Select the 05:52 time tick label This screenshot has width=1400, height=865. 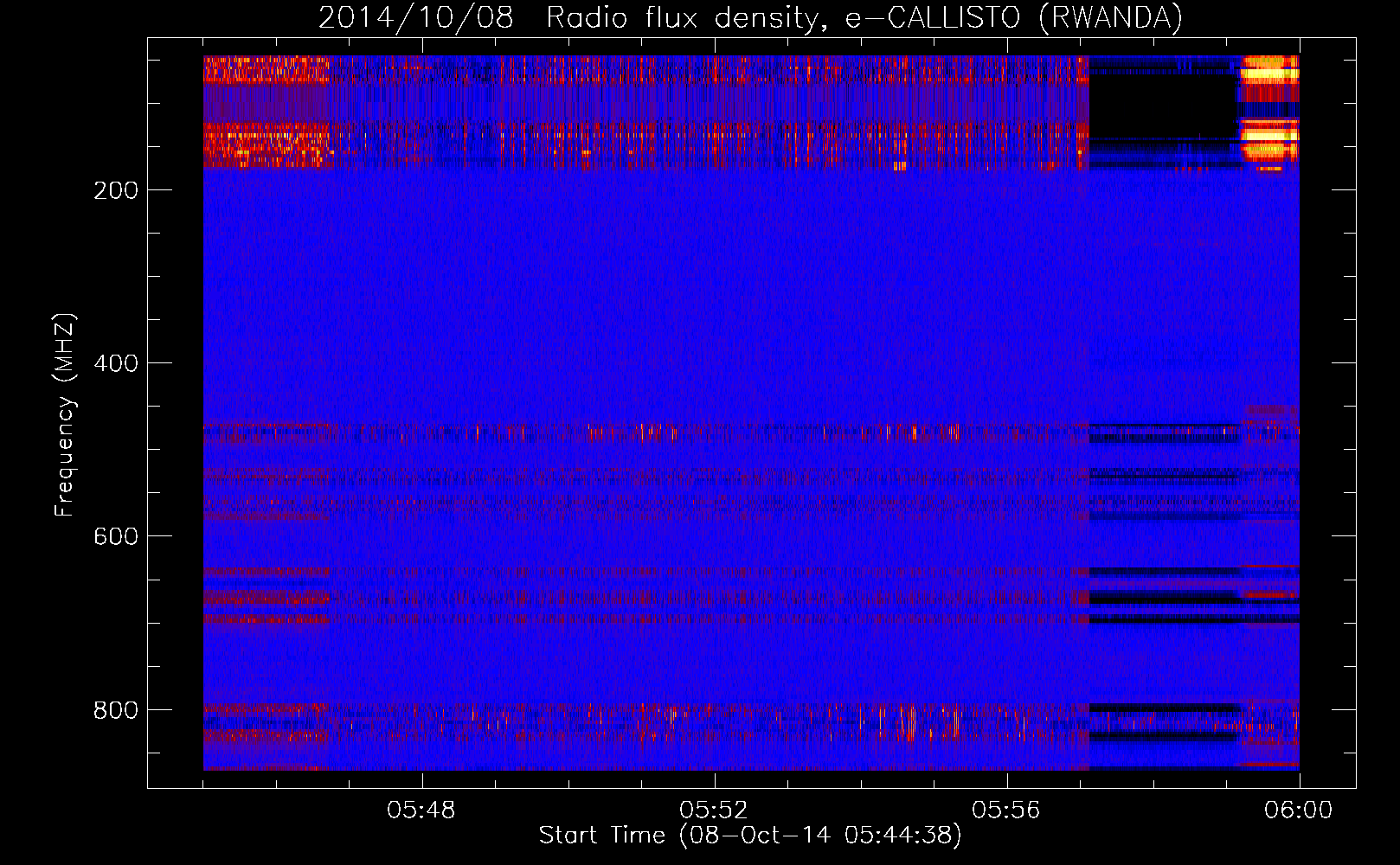714,811
